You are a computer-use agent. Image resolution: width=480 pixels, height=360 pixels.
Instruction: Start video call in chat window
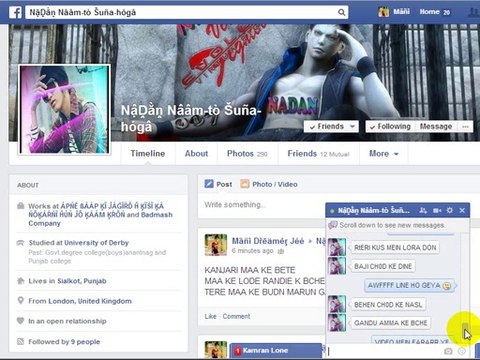click(x=437, y=210)
